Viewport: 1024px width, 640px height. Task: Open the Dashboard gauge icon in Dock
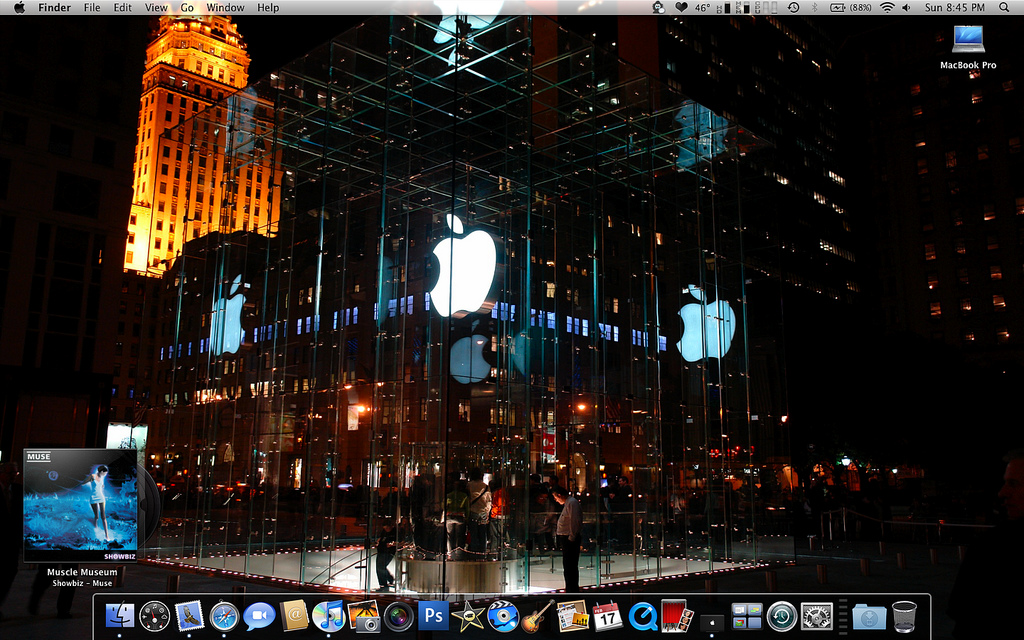click(155, 616)
